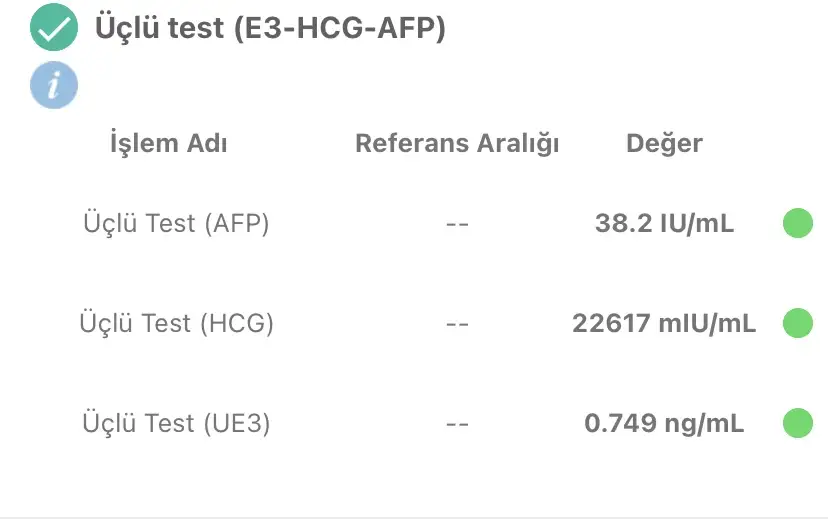Select the AFP value 38.2 IU/mL
828x521 pixels.
point(664,223)
